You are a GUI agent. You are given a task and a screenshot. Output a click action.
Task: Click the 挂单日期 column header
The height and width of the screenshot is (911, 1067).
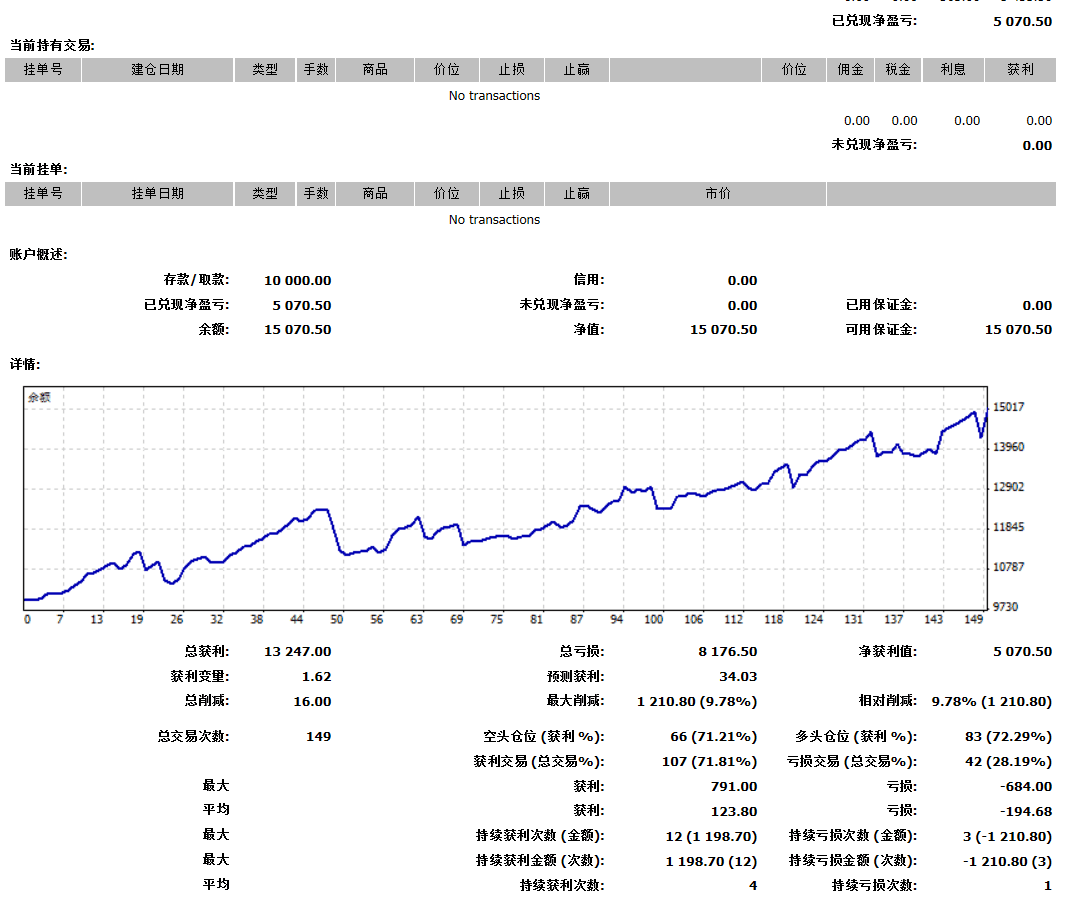pyautogui.click(x=157, y=193)
